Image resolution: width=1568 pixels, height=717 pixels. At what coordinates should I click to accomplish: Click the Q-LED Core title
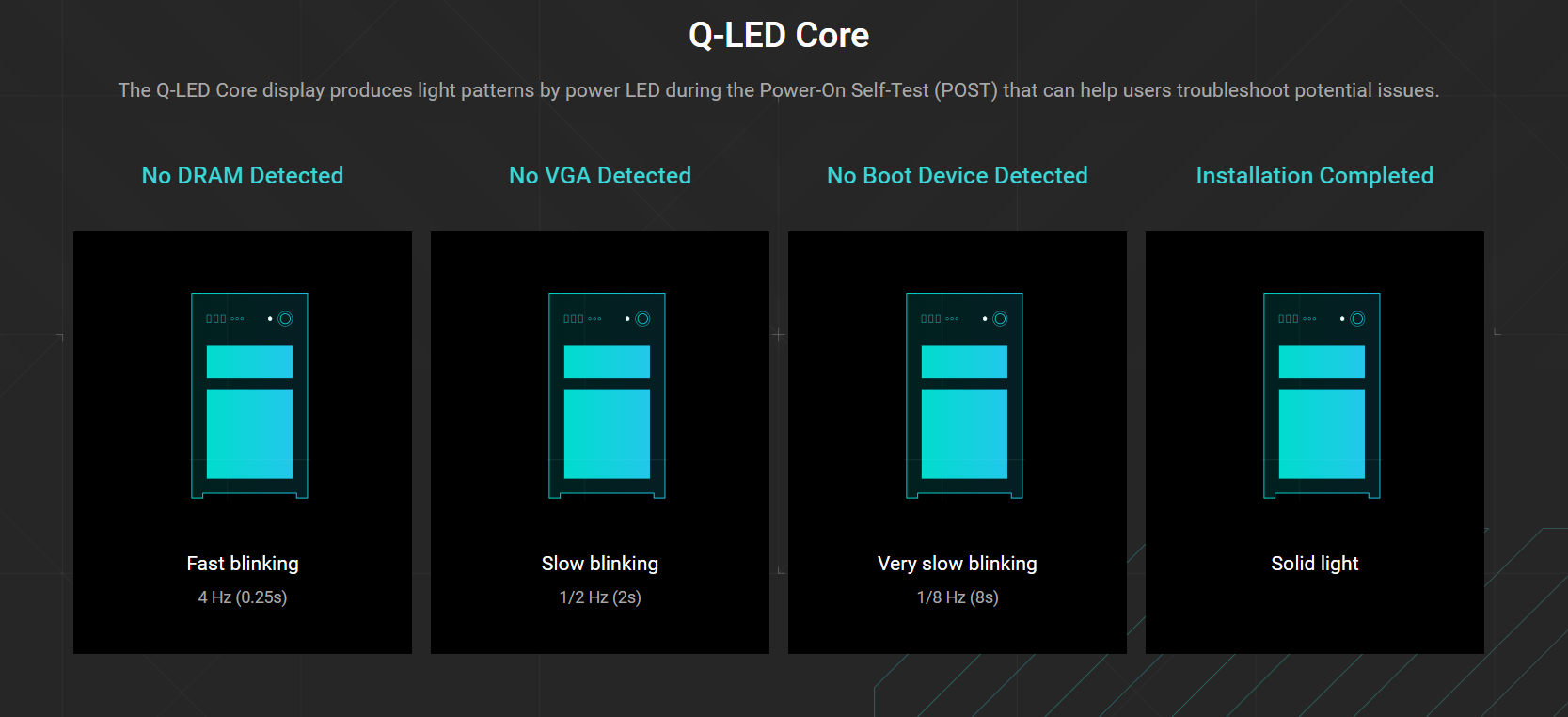pyautogui.click(x=779, y=35)
